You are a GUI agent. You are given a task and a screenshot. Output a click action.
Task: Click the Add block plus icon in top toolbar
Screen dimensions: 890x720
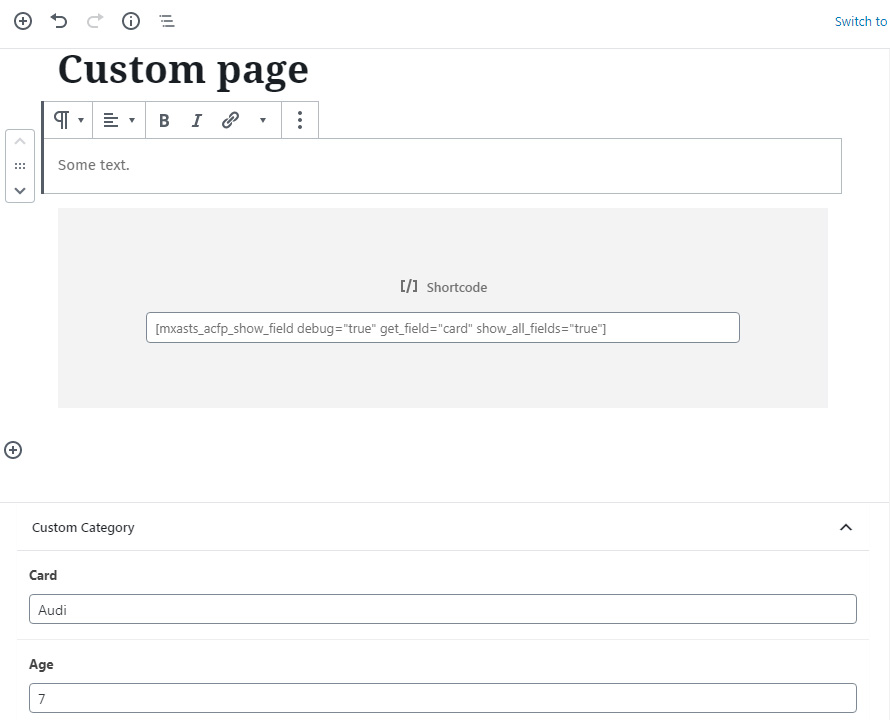click(23, 22)
